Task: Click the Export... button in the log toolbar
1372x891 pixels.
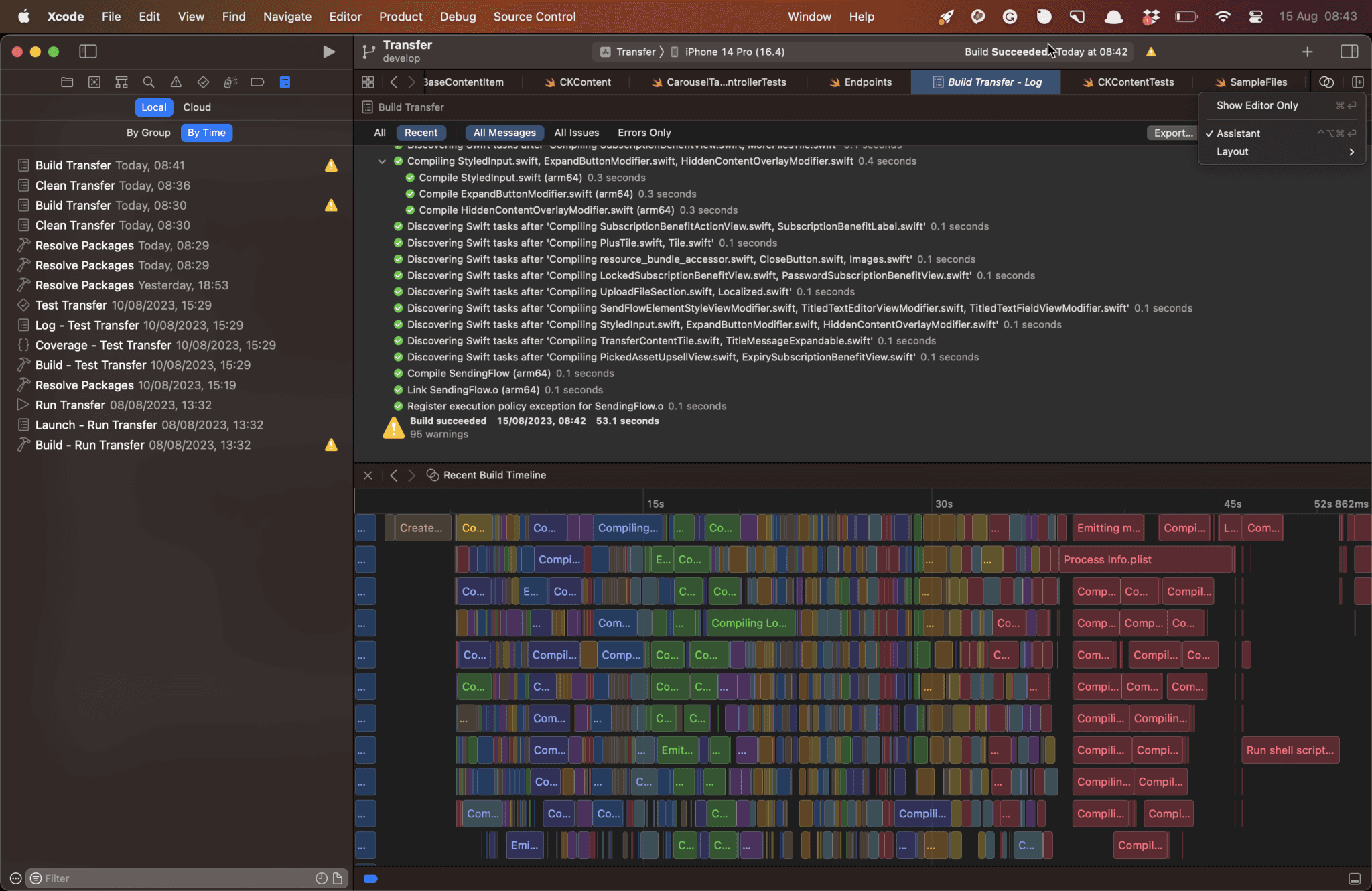Action: 1172,132
